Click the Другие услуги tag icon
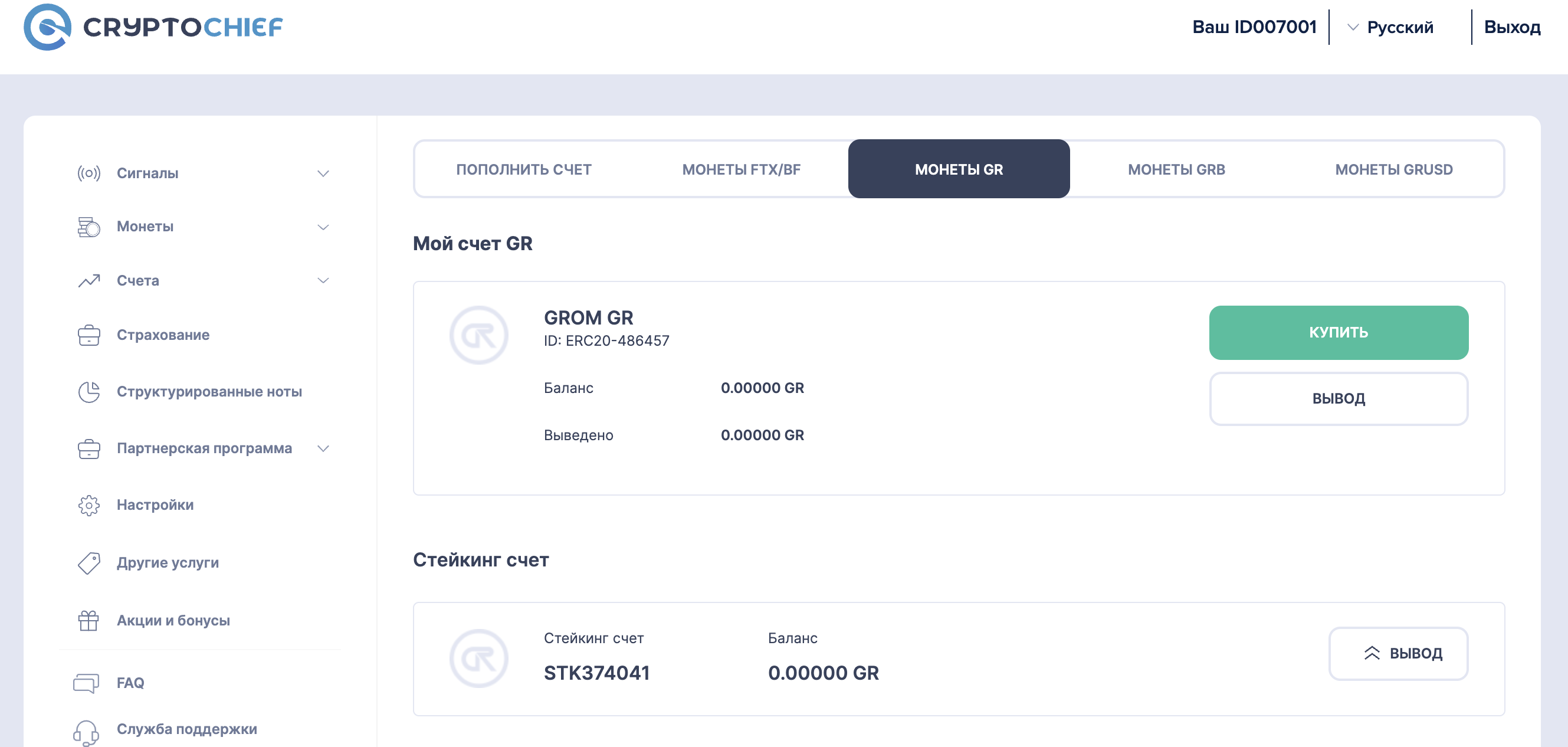The height and width of the screenshot is (747, 1568). pos(89,562)
